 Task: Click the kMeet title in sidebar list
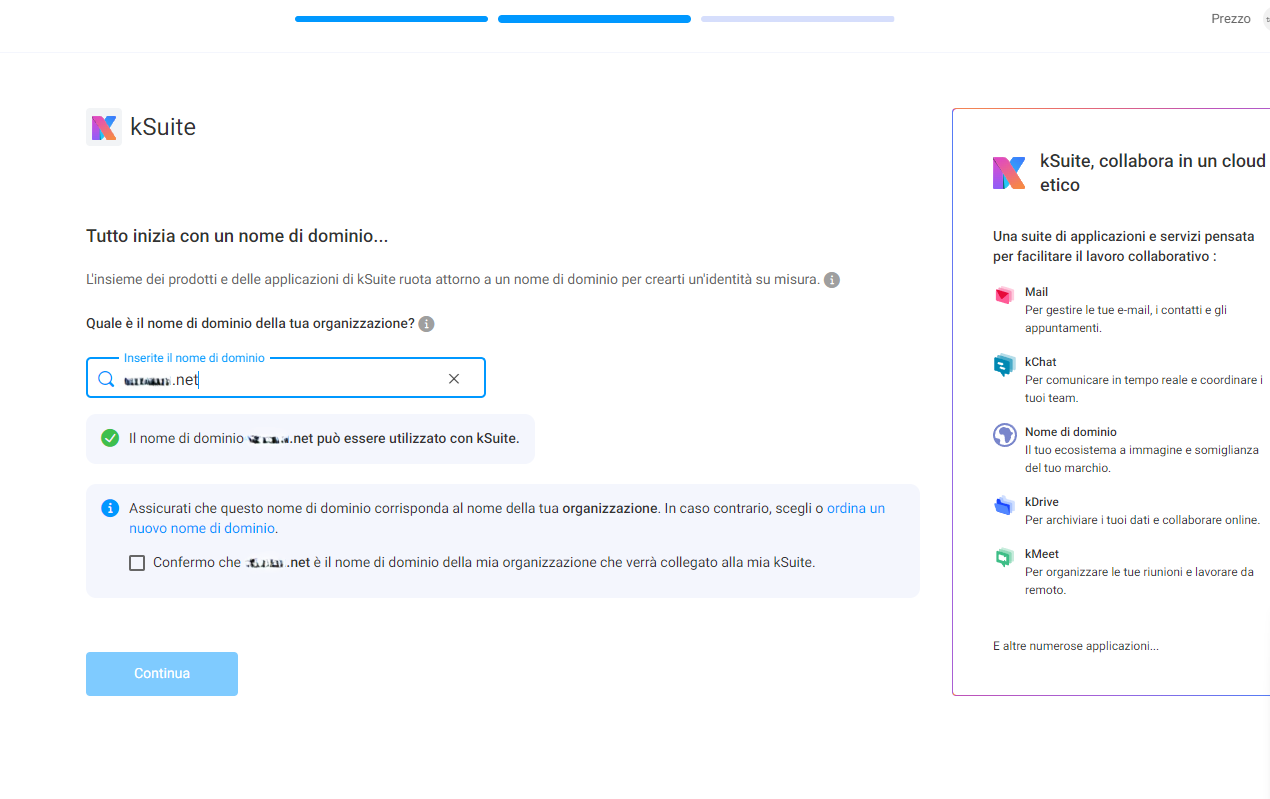(1042, 554)
